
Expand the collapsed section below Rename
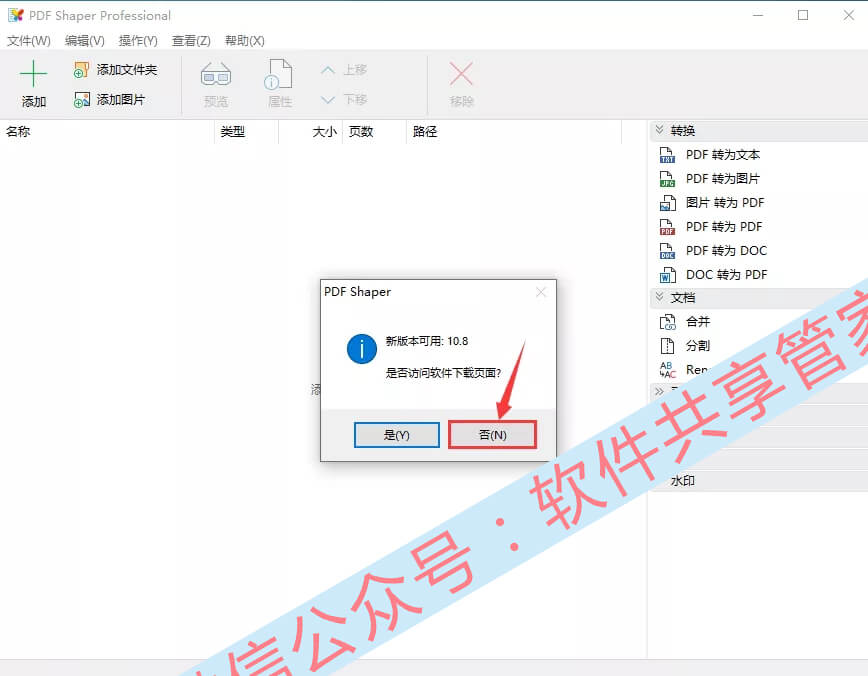coord(659,391)
